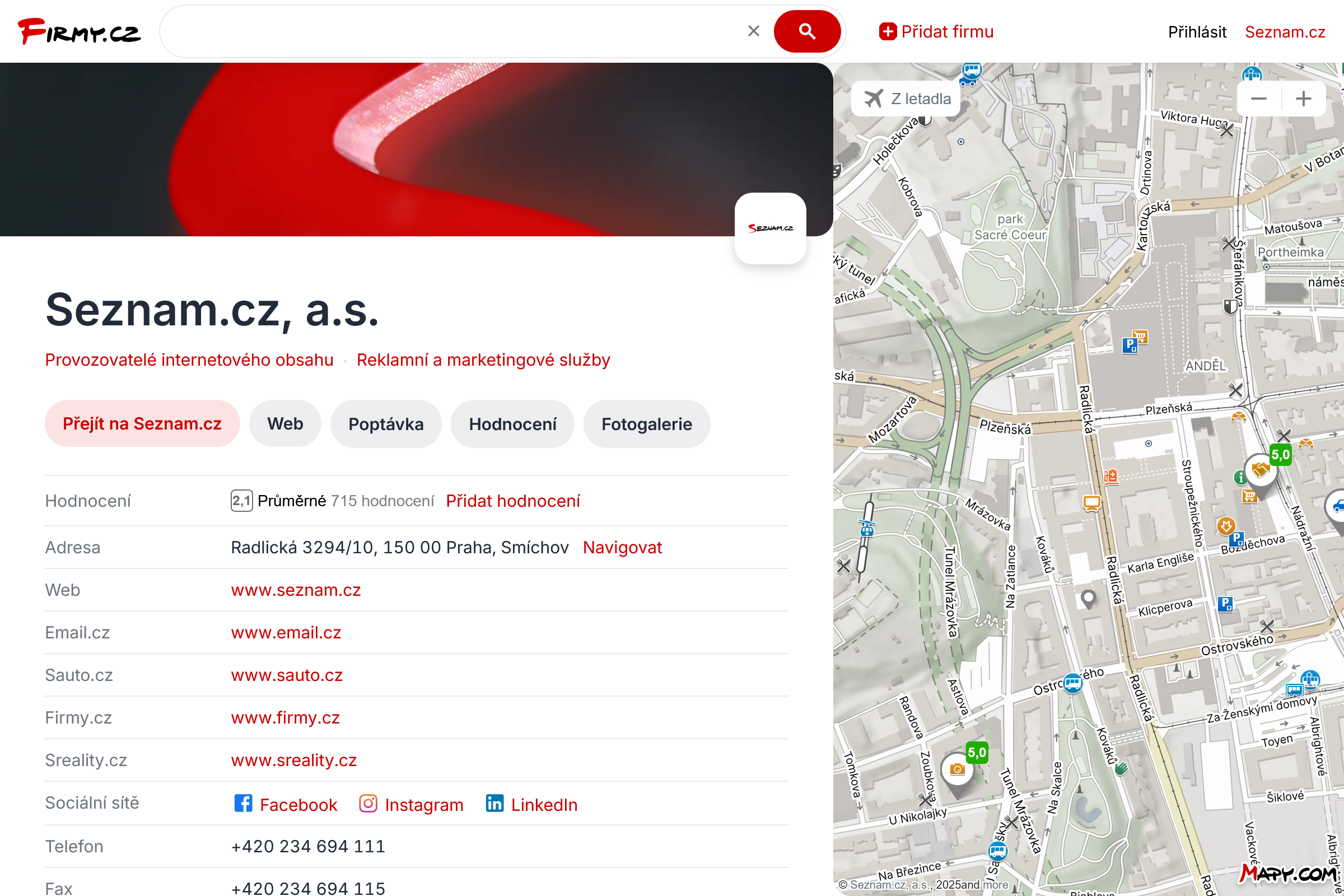
Task: Click the phone number +420 234 694 111
Action: coord(309,846)
